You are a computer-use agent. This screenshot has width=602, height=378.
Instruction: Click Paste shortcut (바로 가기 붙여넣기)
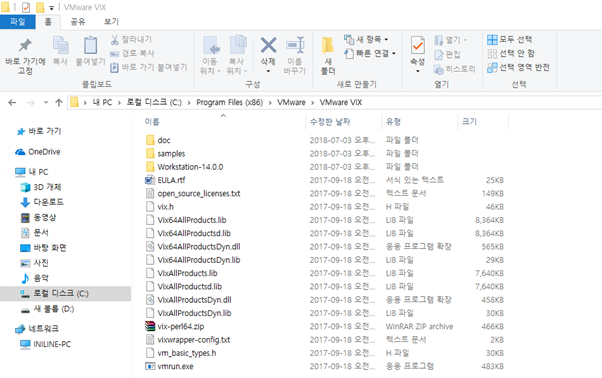(x=149, y=68)
